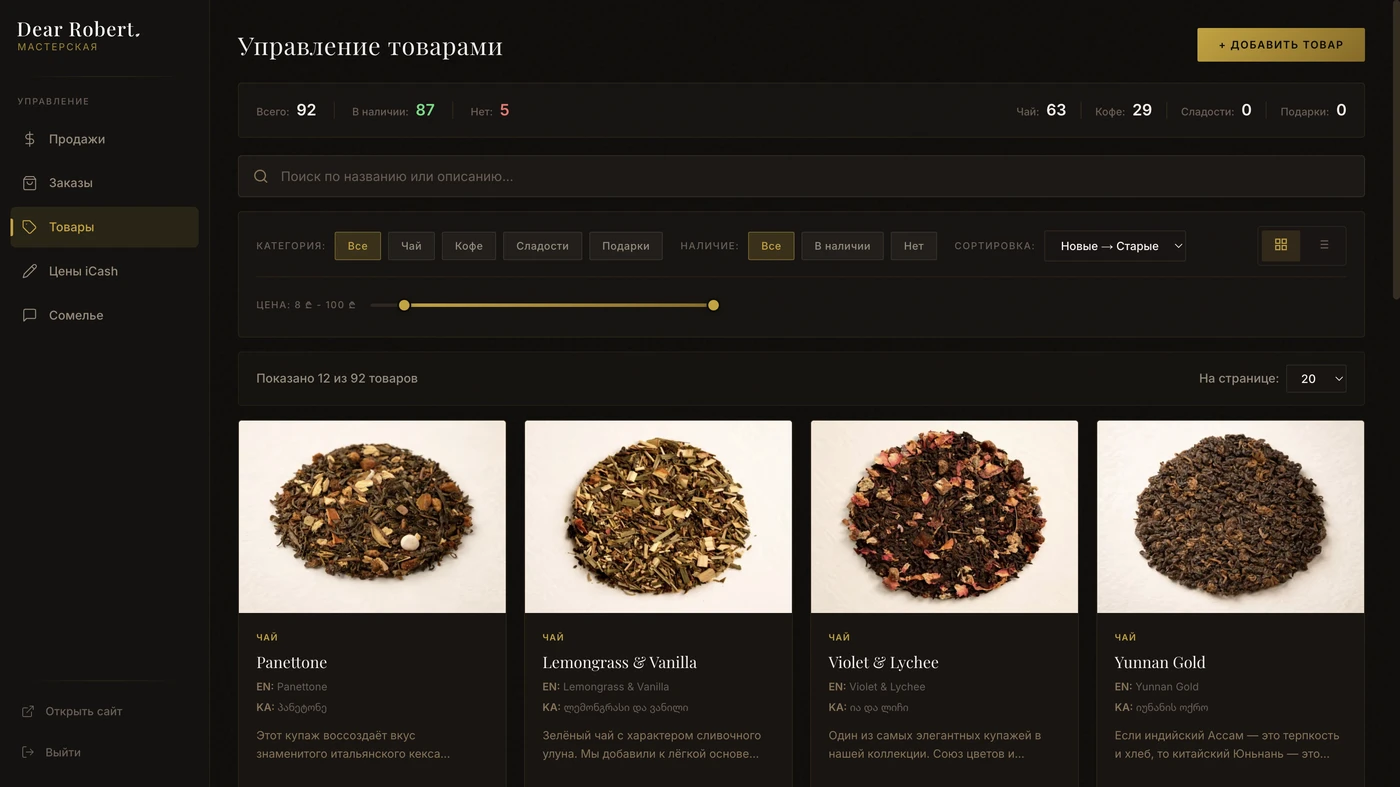1400x787 pixels.
Task: Show only В наличии products
Action: (x=842, y=246)
